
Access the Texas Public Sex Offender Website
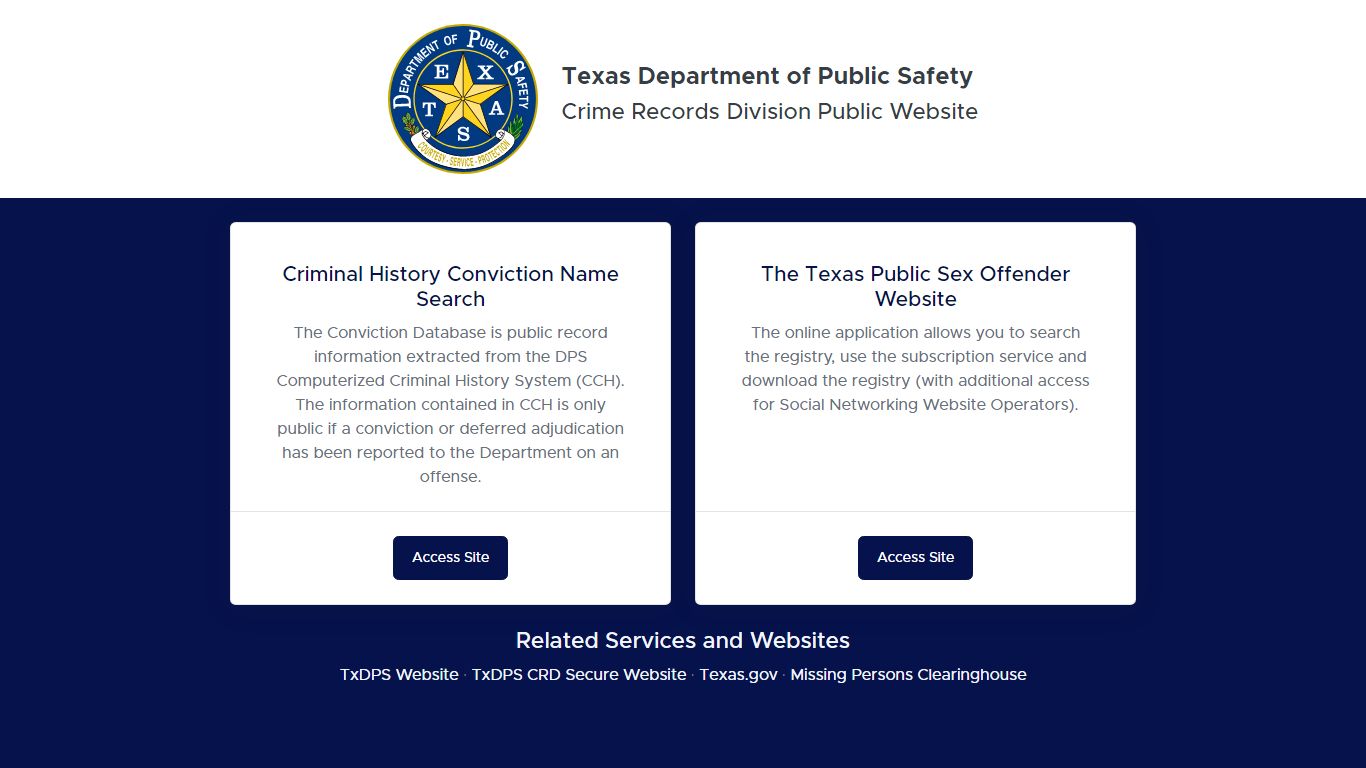click(915, 558)
